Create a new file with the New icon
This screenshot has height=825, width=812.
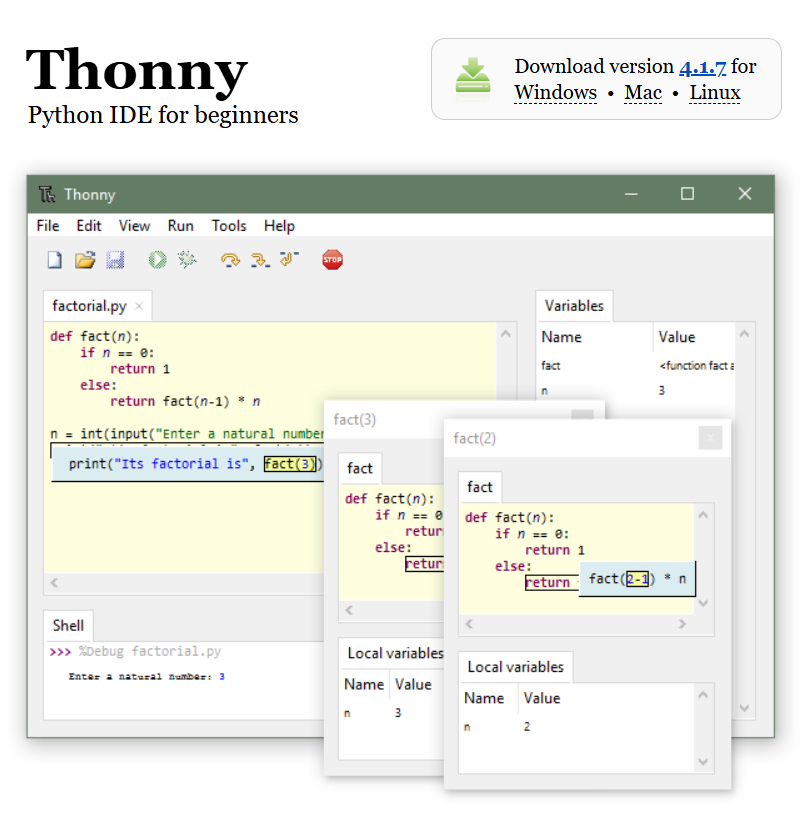click(x=54, y=259)
